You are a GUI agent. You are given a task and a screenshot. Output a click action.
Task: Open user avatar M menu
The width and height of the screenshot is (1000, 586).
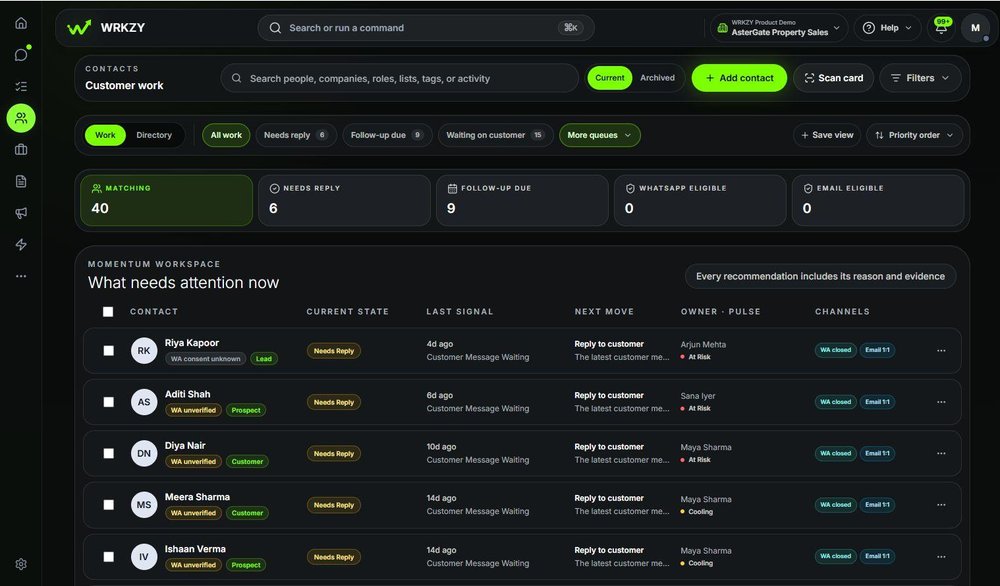975,28
